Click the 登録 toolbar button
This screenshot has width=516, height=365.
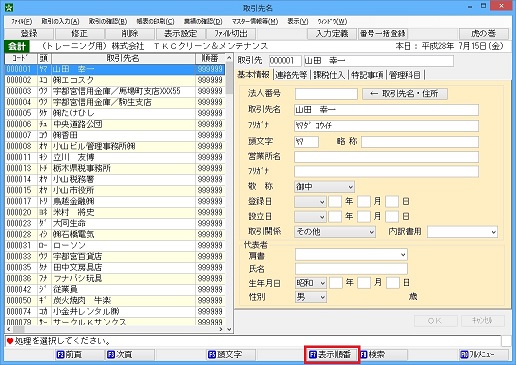(x=29, y=34)
